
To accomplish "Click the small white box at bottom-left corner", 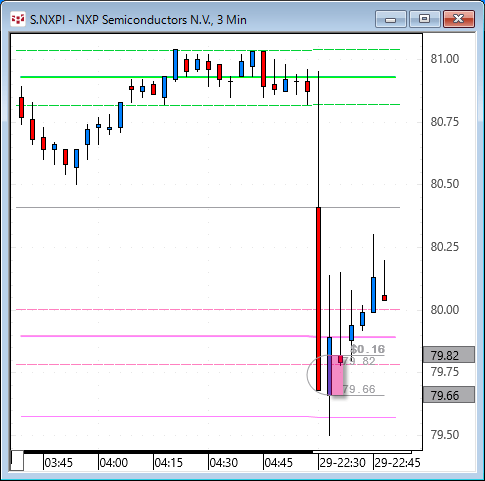I will pyautogui.click(x=17, y=461).
